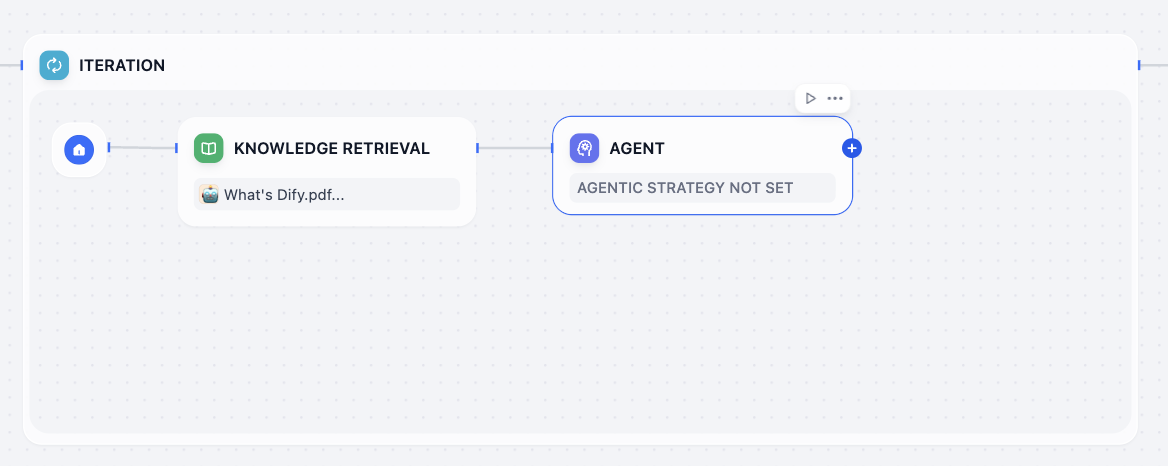
Task: Select the ITERATION node title
Action: (x=122, y=66)
